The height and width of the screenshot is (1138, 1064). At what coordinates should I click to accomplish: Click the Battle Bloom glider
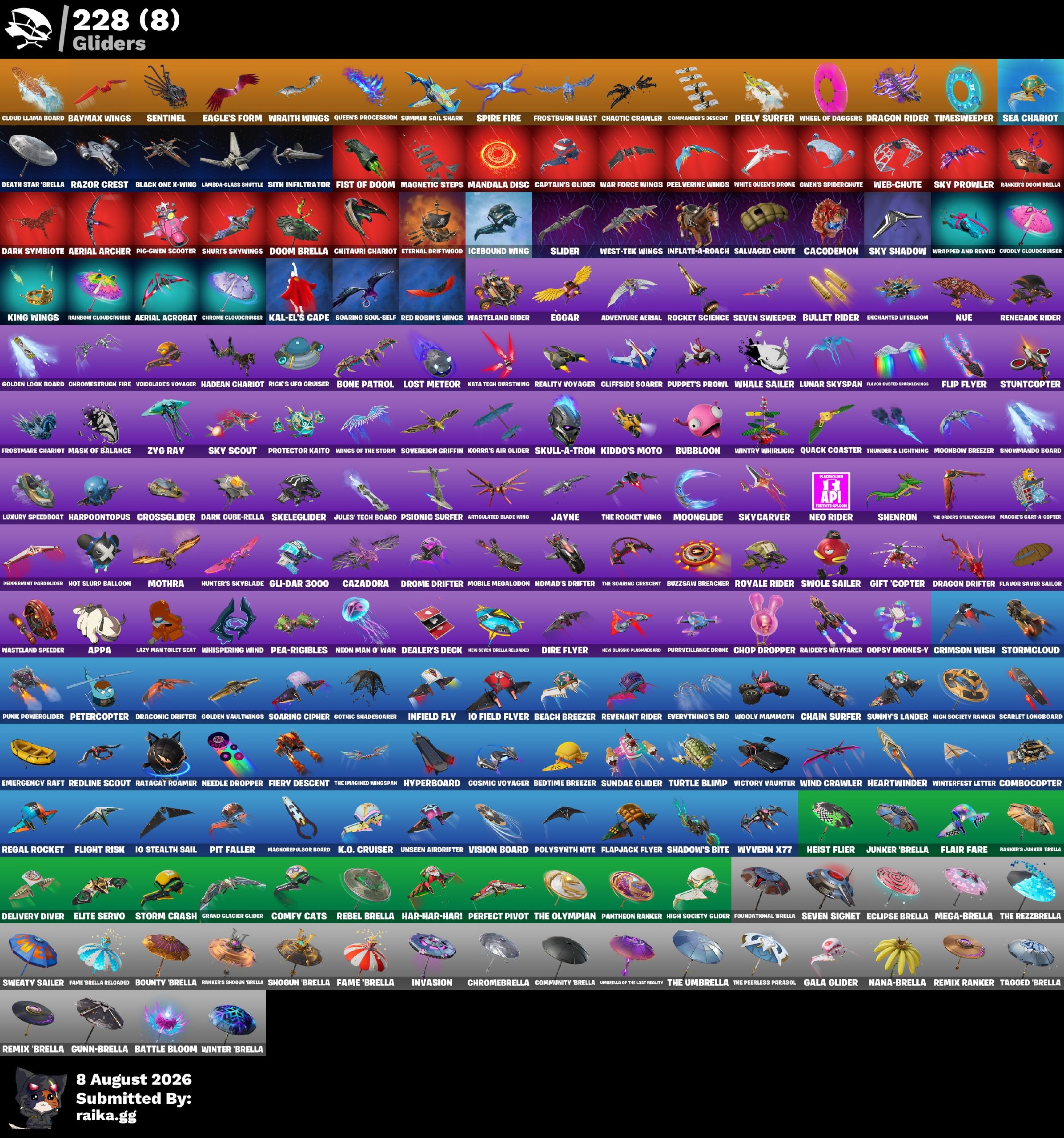coord(166,1022)
